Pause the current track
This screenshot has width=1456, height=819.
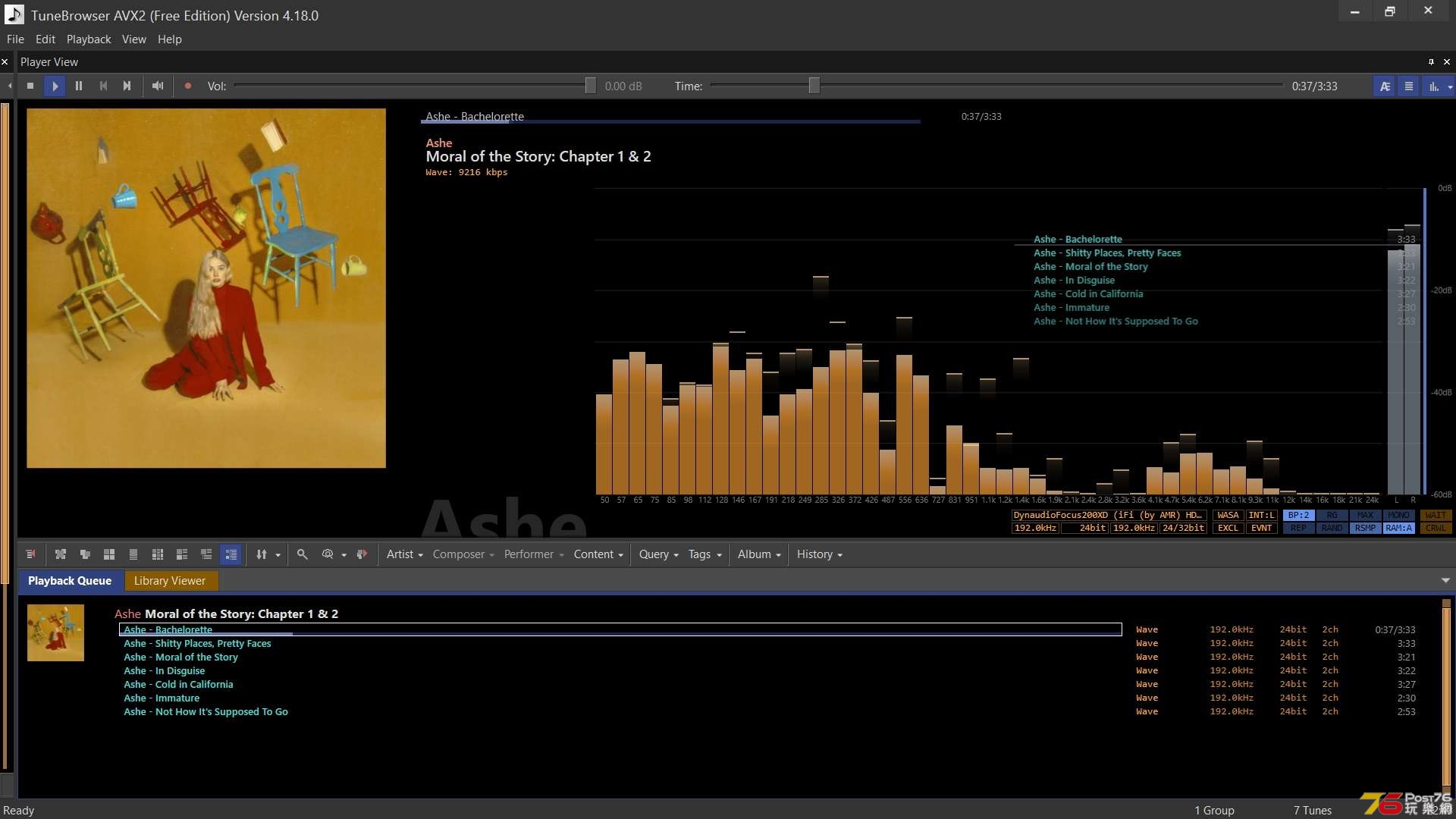[79, 86]
